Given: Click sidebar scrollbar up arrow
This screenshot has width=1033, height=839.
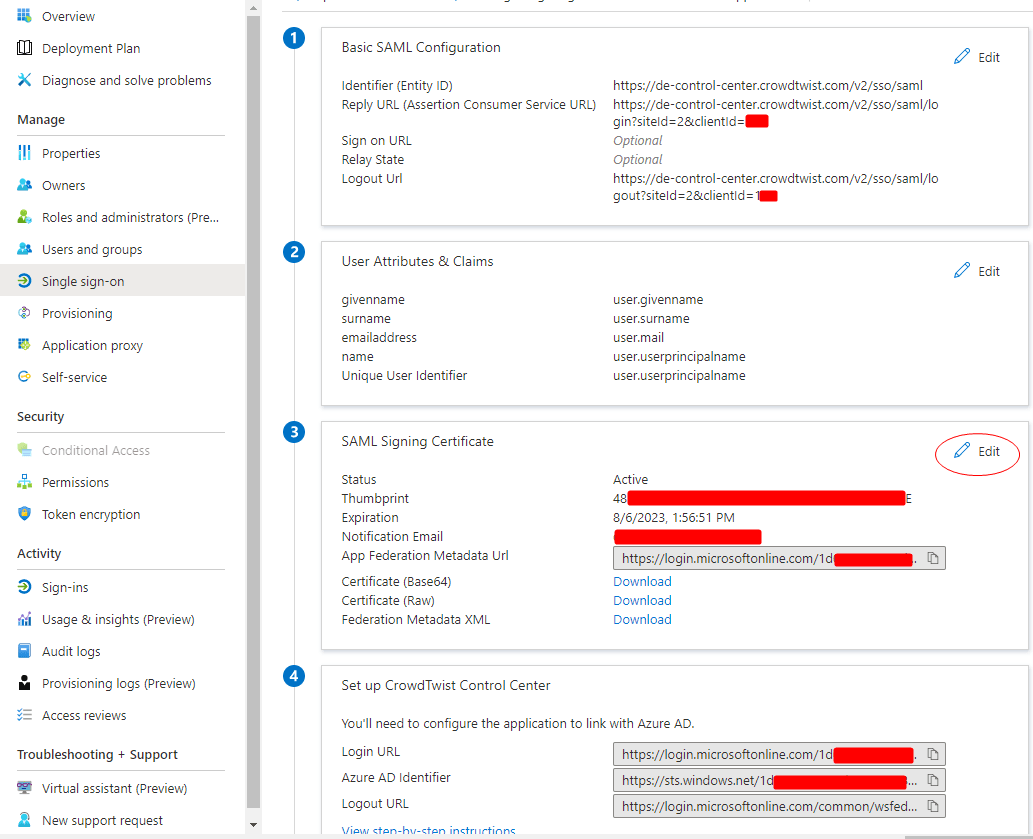Looking at the screenshot, I should tap(254, 8).
